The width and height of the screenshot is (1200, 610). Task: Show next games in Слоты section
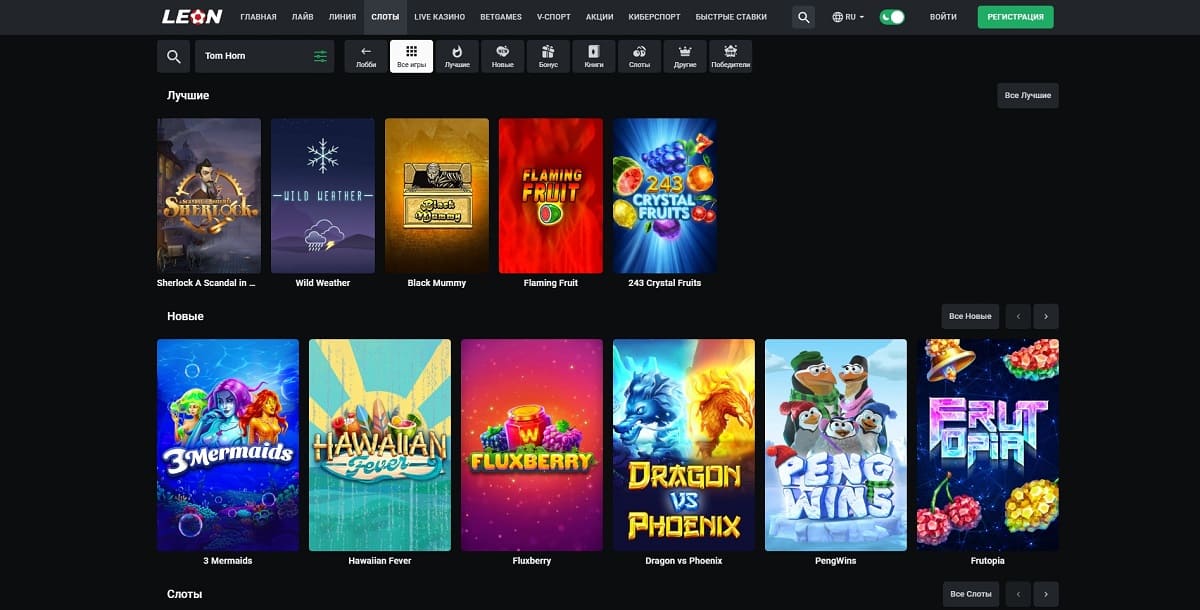tap(1046, 594)
